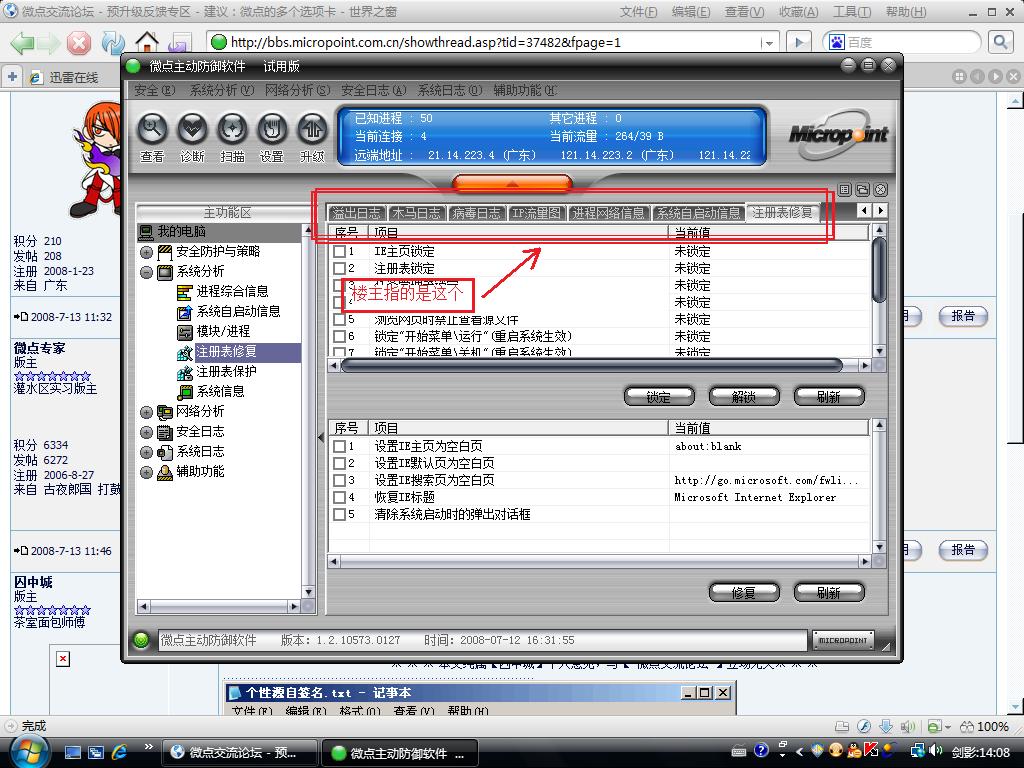Screen dimensions: 1024x768
Task: Click the browser back arrow icon
Action: tap(22, 43)
